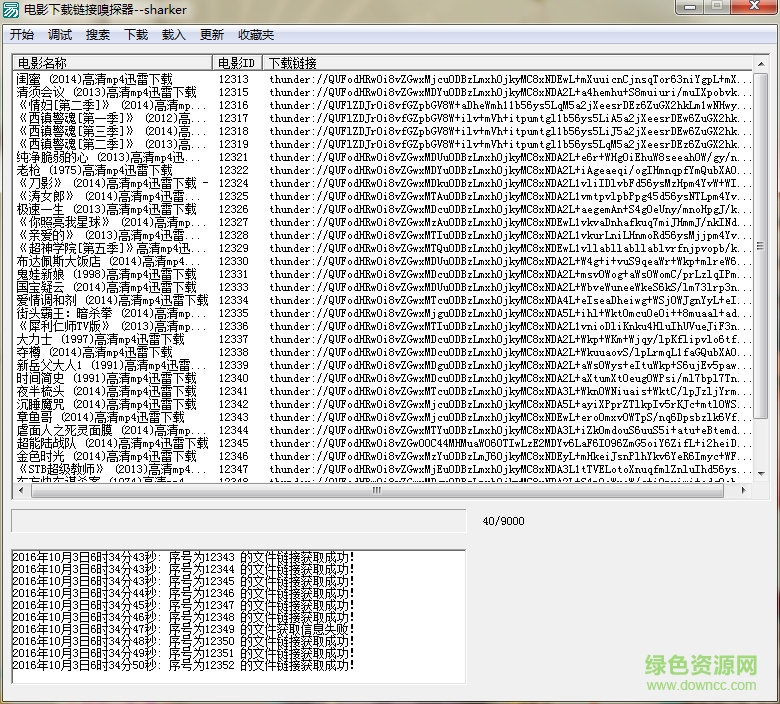Select row 夜半梳头 (2014)
Screen dimensions: 780x704
tap(383, 391)
